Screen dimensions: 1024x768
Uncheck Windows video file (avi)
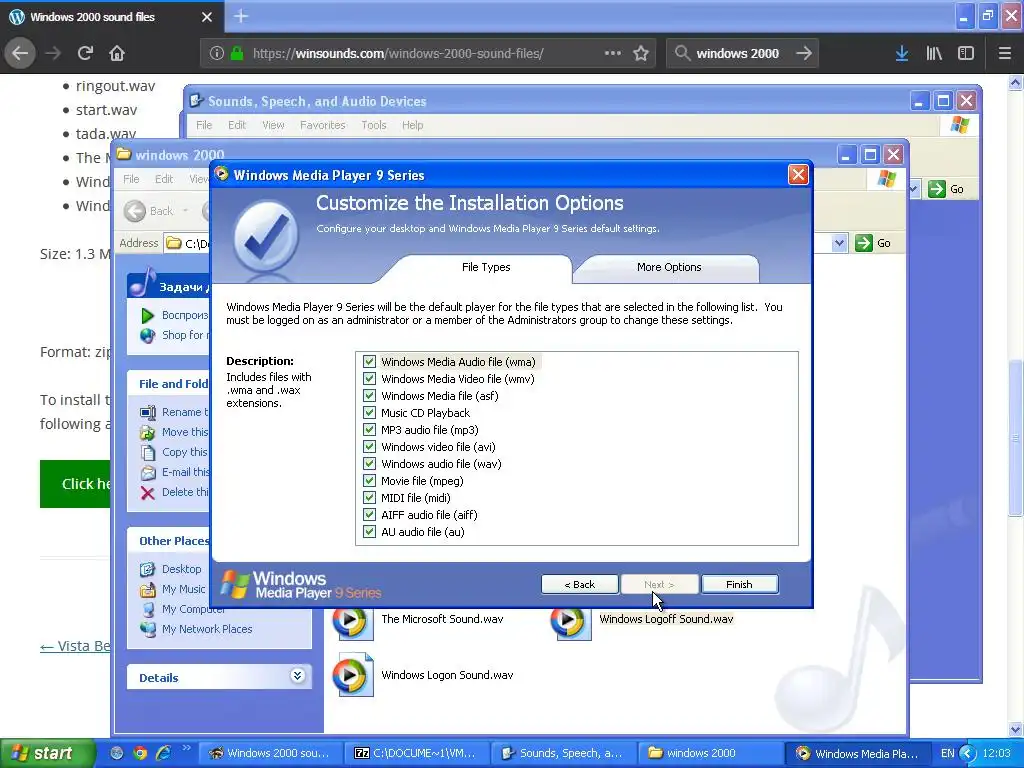(370, 447)
